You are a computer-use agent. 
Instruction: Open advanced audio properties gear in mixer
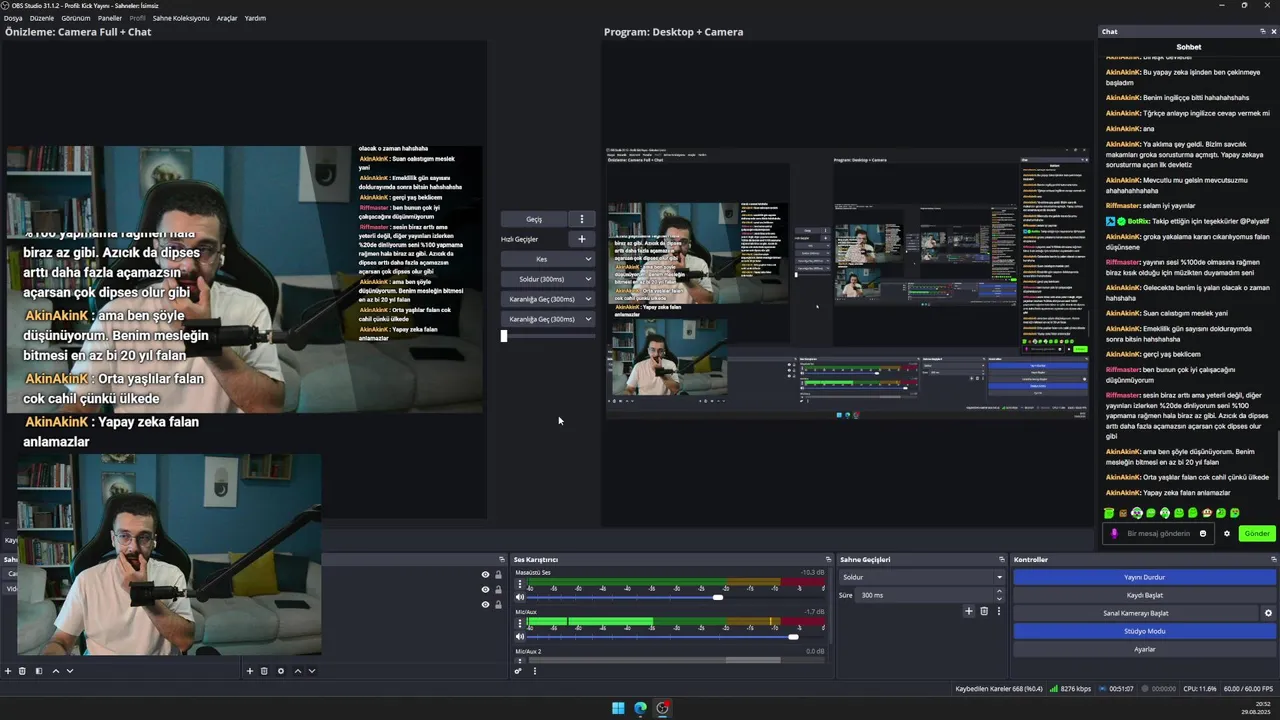(518, 671)
